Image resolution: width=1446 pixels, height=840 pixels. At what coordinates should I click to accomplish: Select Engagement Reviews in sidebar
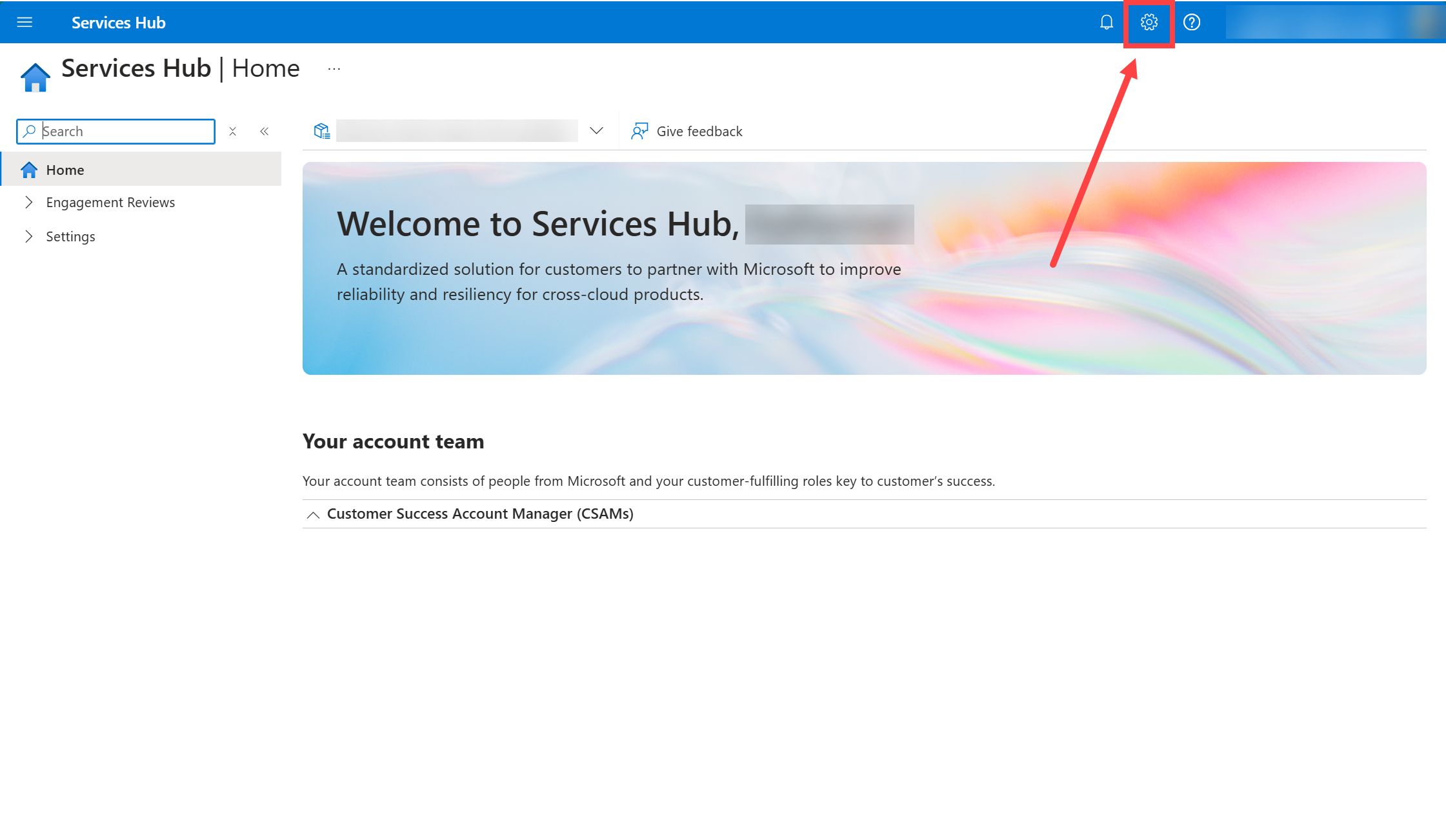[110, 203]
